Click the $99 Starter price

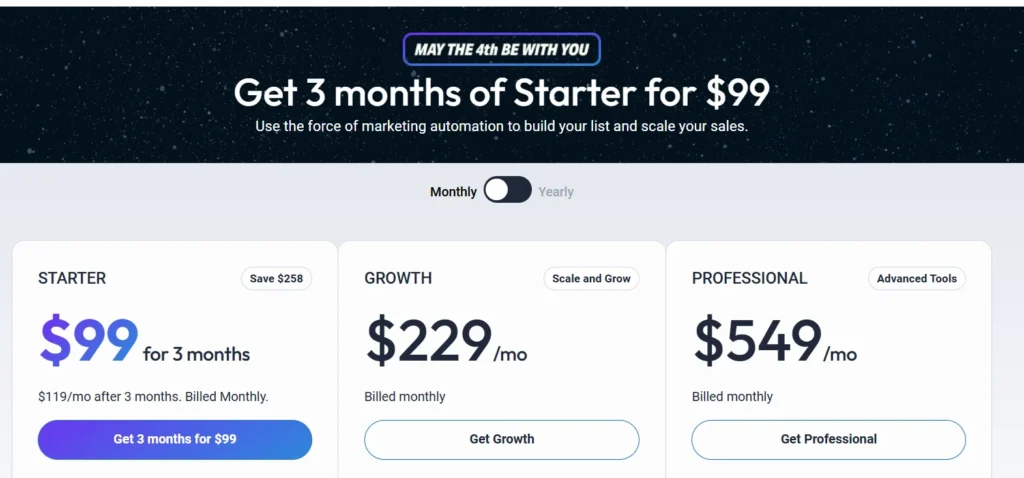(x=89, y=342)
